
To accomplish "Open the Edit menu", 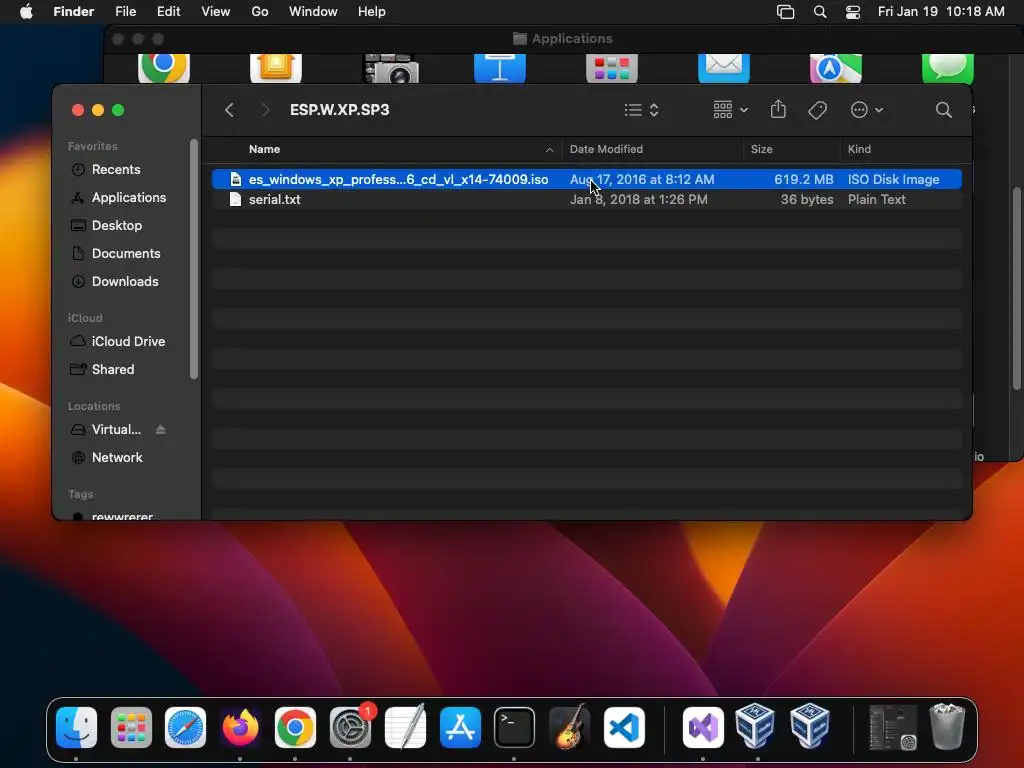I will [168, 12].
